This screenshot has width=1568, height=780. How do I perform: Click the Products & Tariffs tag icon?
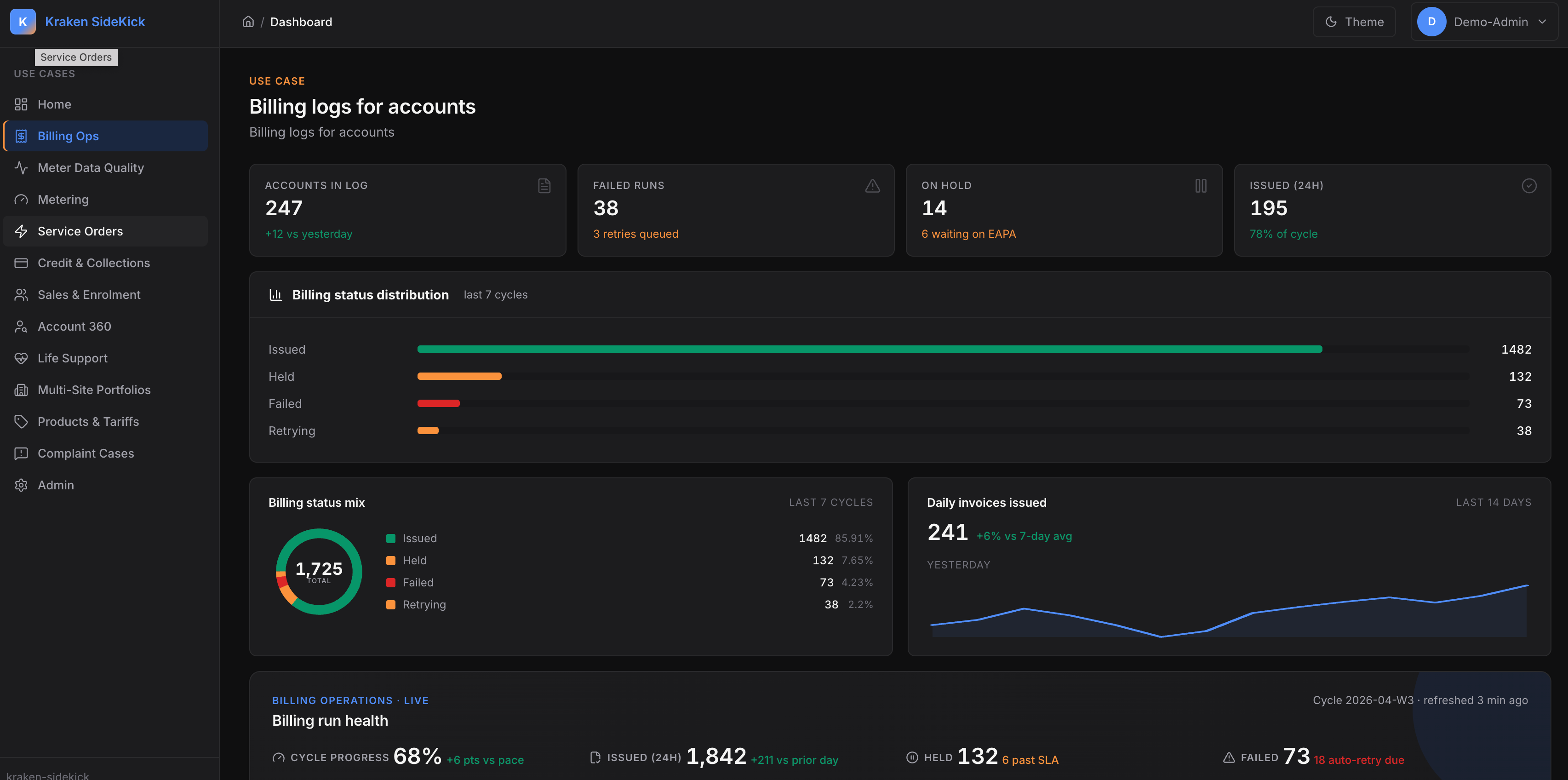21,421
